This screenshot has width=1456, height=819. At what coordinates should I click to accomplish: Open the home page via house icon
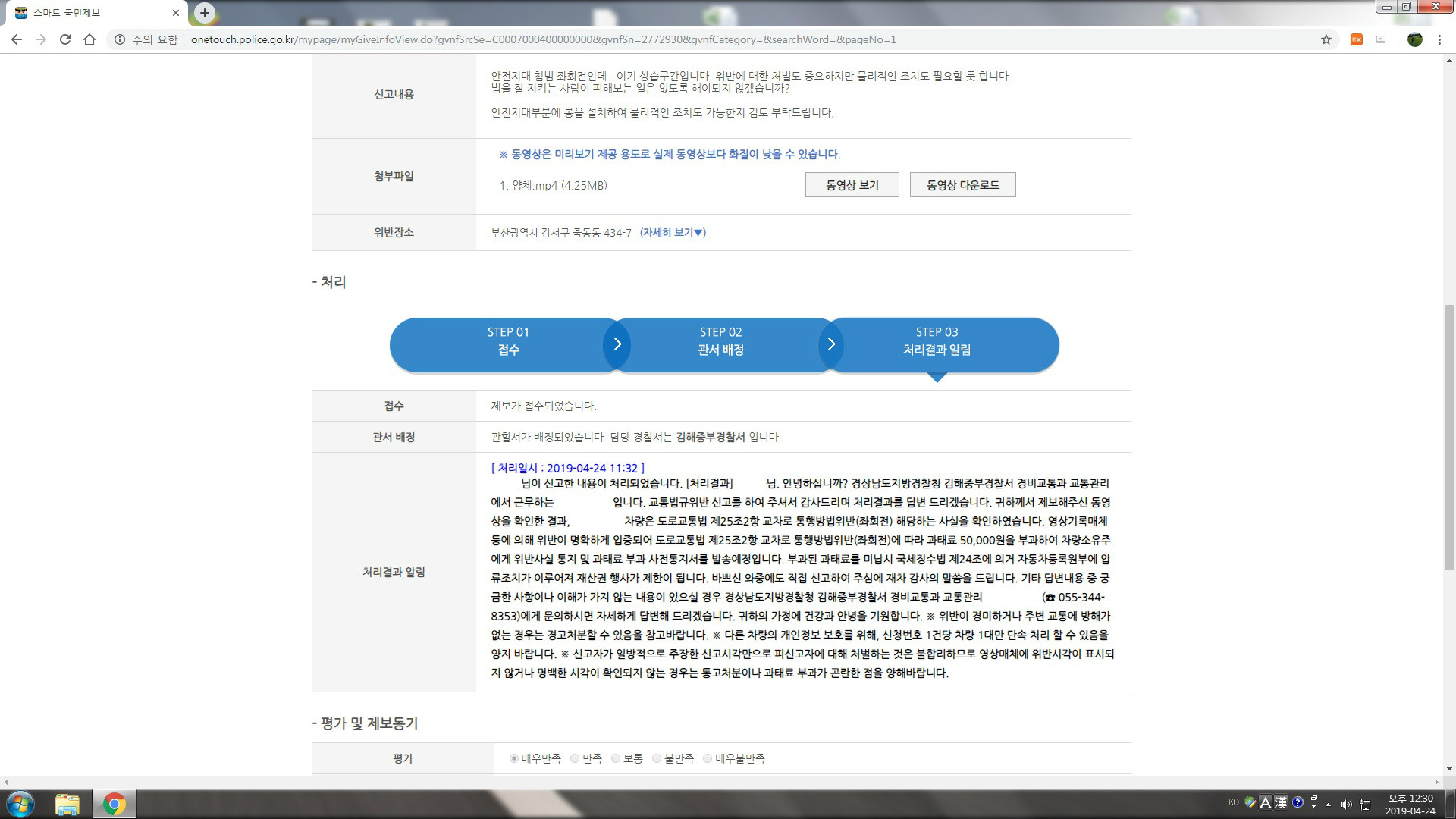(89, 39)
